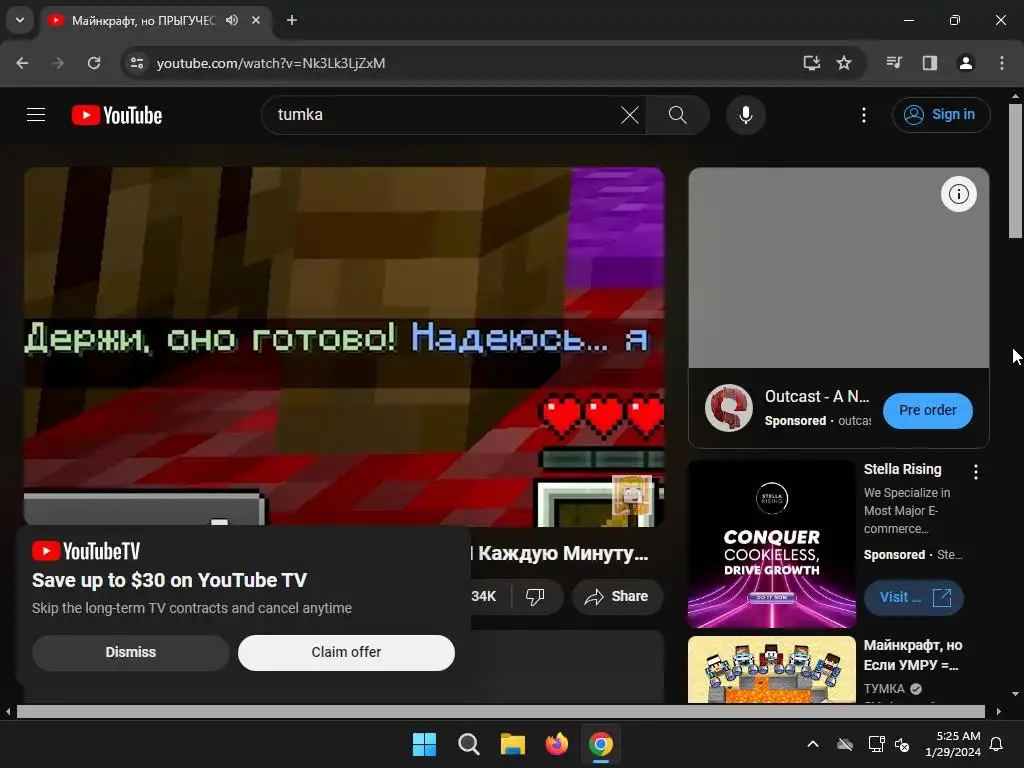Clear the search text with X icon
1024x768 pixels.
[630, 115]
